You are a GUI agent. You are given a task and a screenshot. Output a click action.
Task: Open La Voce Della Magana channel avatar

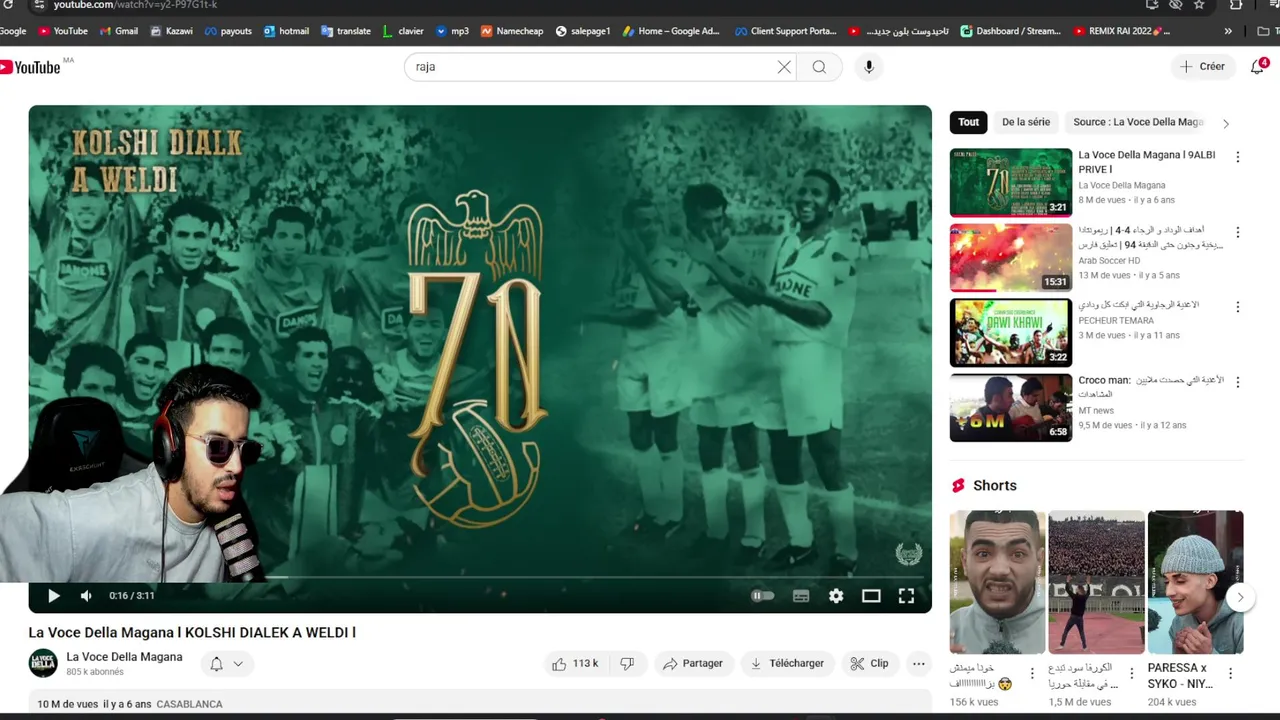pos(43,663)
